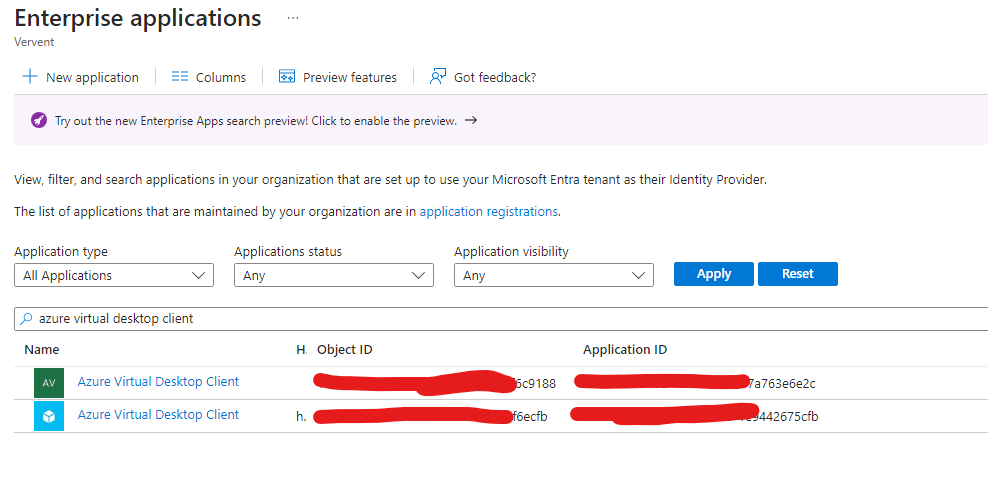Click the blue cube application icon
Screen dimensions: 988x497
pyautogui.click(x=49, y=416)
